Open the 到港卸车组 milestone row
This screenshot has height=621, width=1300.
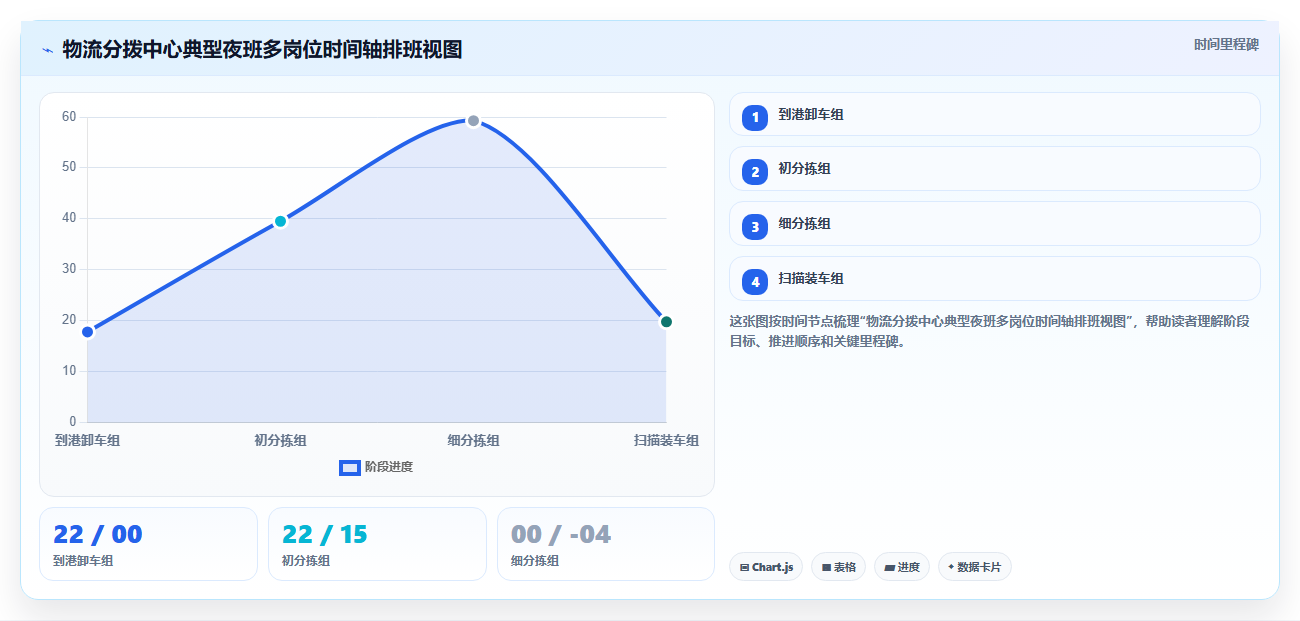[x=994, y=114]
